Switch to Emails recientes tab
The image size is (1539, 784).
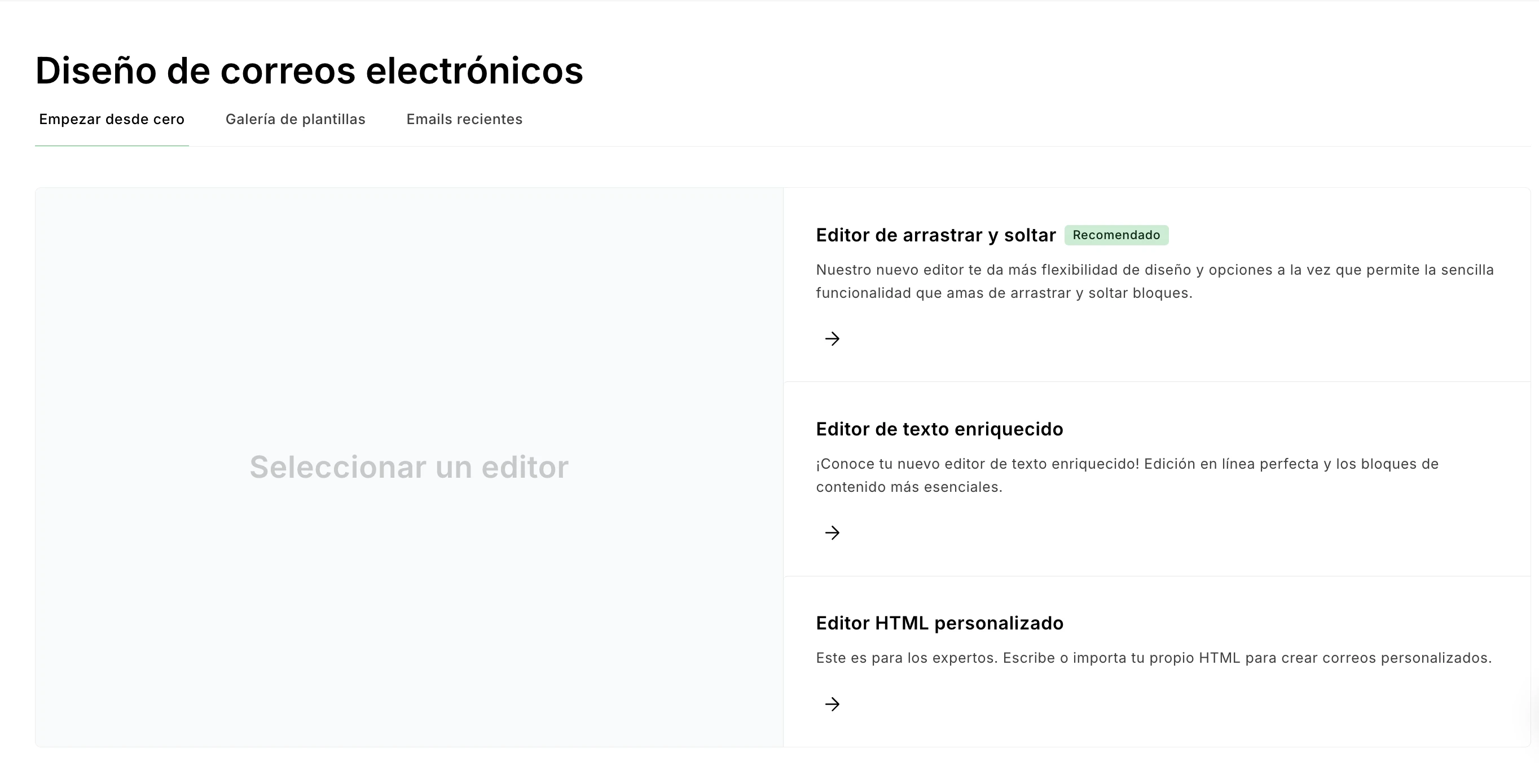(x=464, y=120)
